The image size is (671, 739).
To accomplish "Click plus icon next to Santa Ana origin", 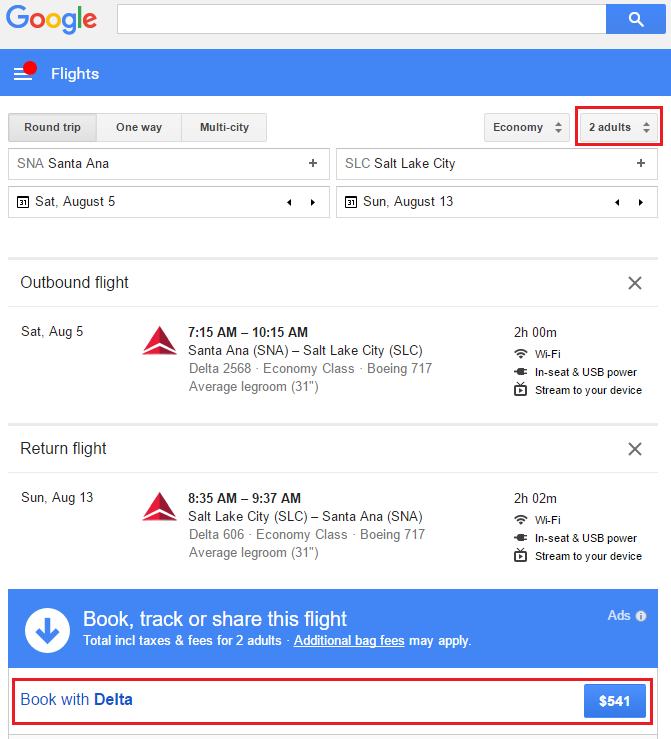I will 313,163.
